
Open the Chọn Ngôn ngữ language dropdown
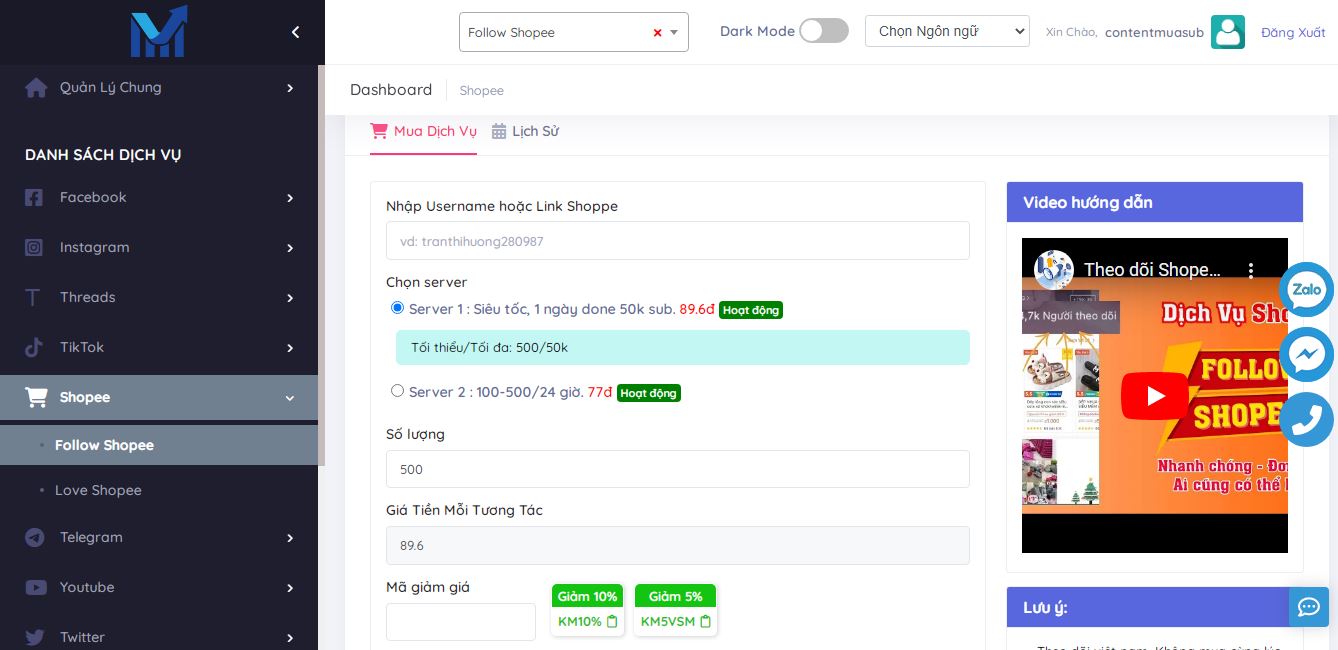point(947,31)
